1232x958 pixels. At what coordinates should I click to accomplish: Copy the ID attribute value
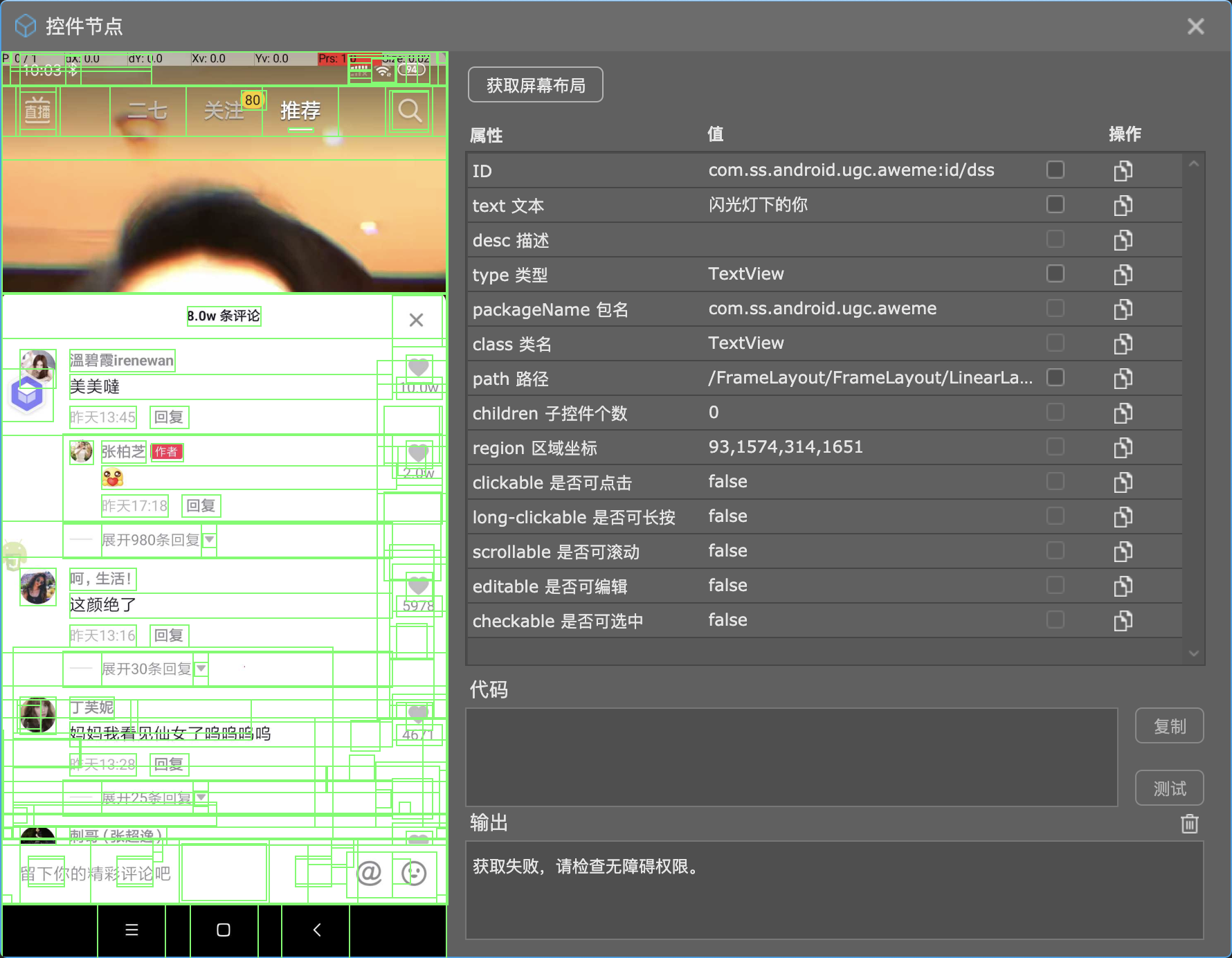pyautogui.click(x=1123, y=170)
